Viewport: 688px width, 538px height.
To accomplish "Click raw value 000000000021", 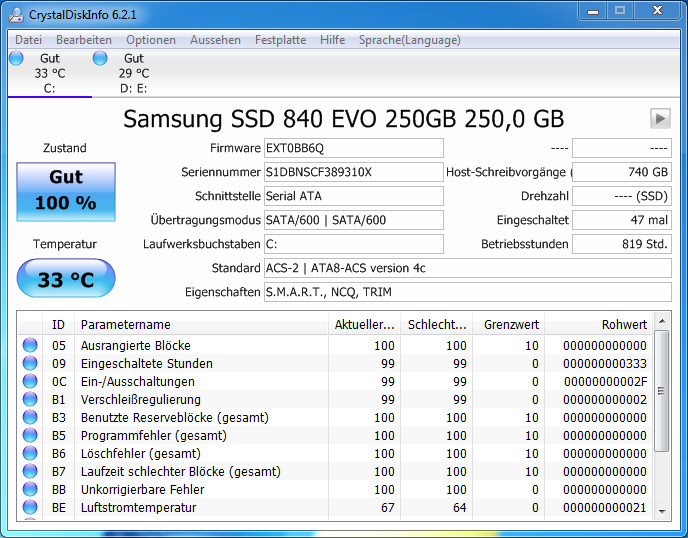I will [x=605, y=508].
